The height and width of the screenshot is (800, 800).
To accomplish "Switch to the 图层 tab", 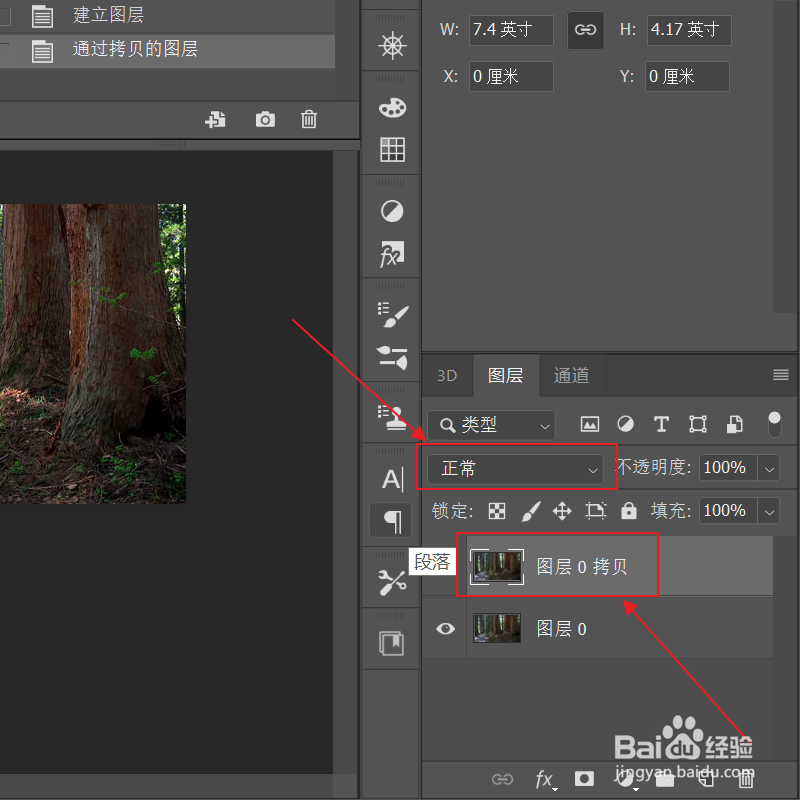I will pyautogui.click(x=506, y=376).
